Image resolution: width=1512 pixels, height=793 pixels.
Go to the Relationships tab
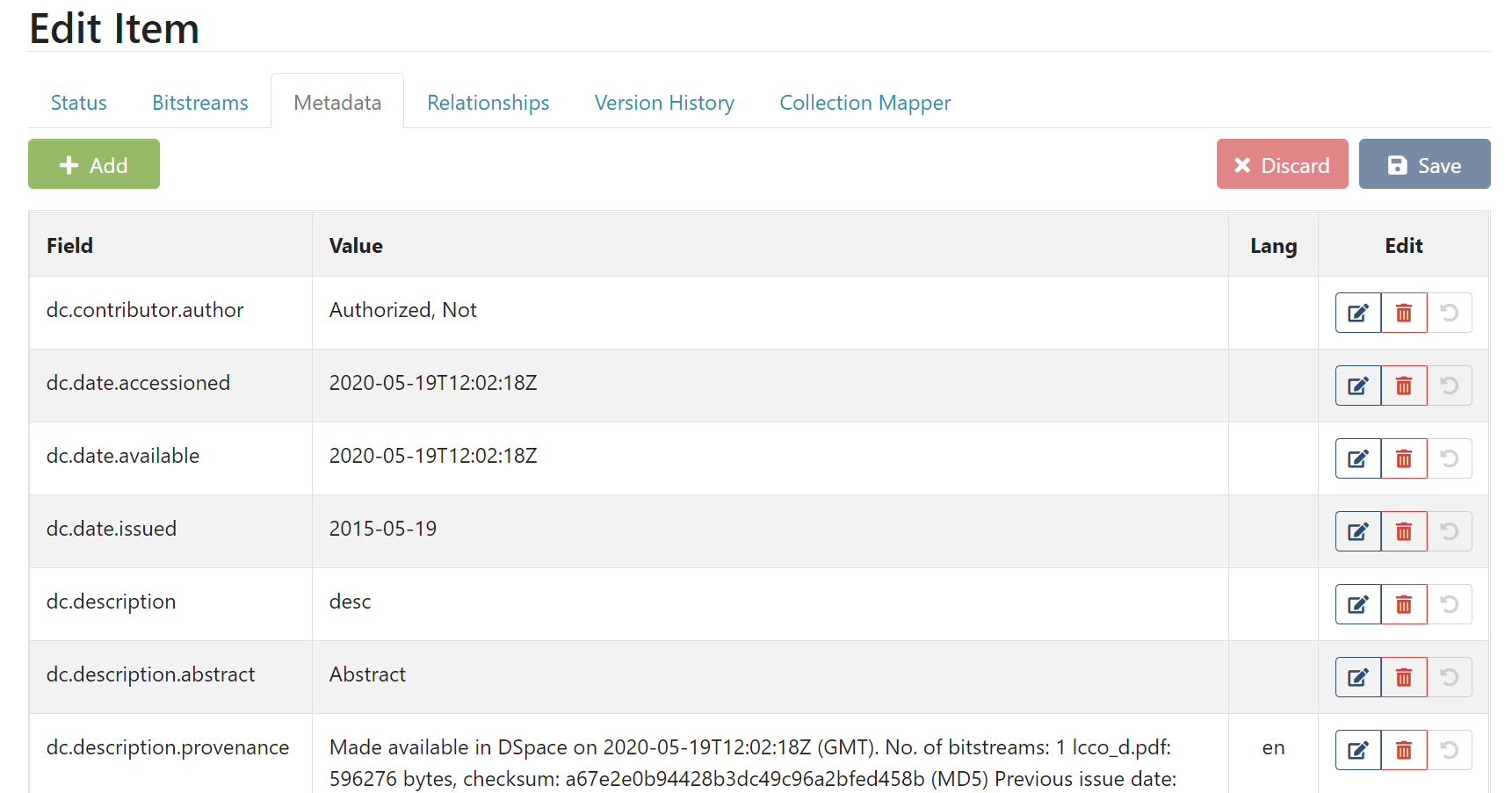pyautogui.click(x=488, y=103)
